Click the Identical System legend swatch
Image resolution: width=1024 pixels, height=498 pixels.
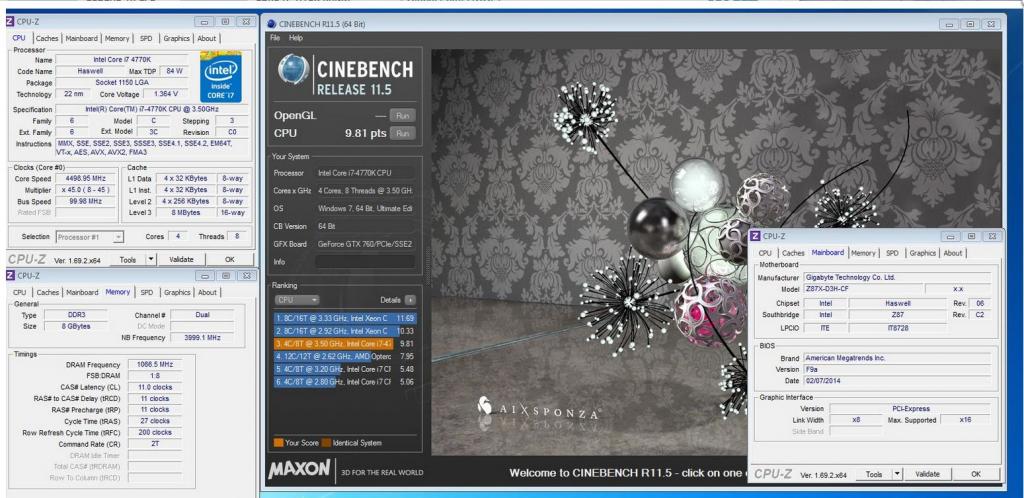(x=326, y=443)
